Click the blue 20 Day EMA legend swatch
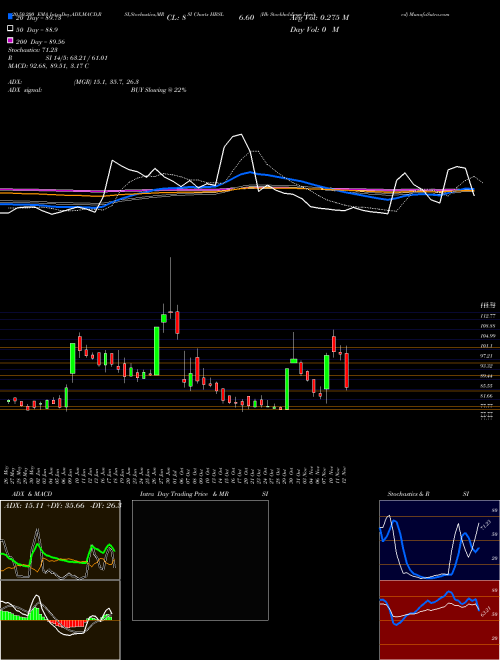 click(x=10, y=17)
